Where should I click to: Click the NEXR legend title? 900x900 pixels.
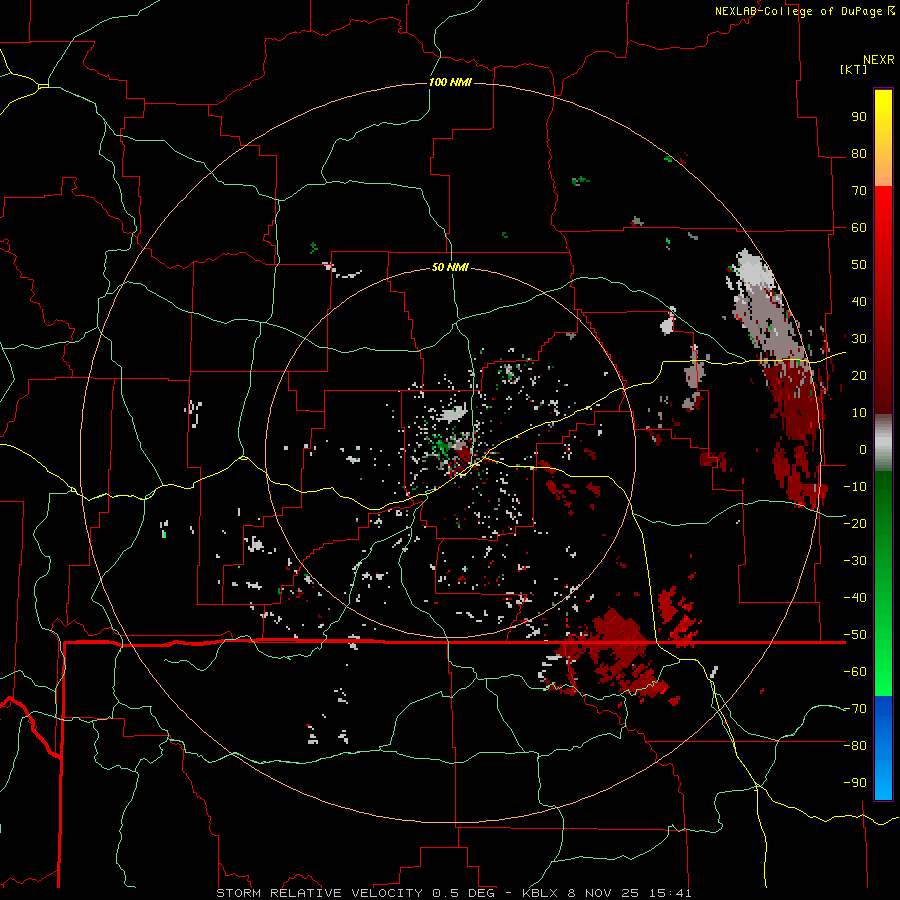(x=879, y=60)
